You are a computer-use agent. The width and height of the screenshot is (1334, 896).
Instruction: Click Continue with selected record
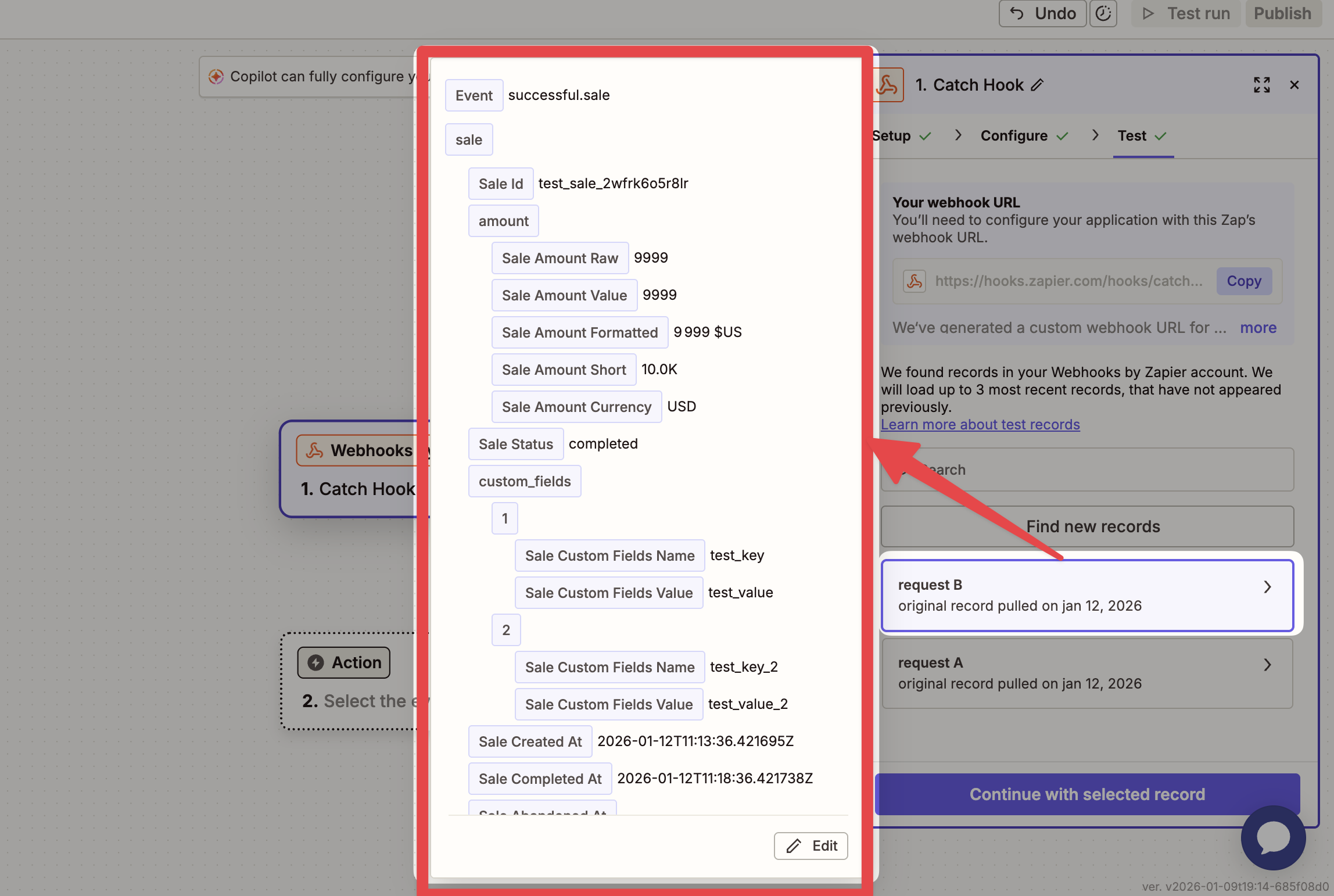pos(1086,794)
